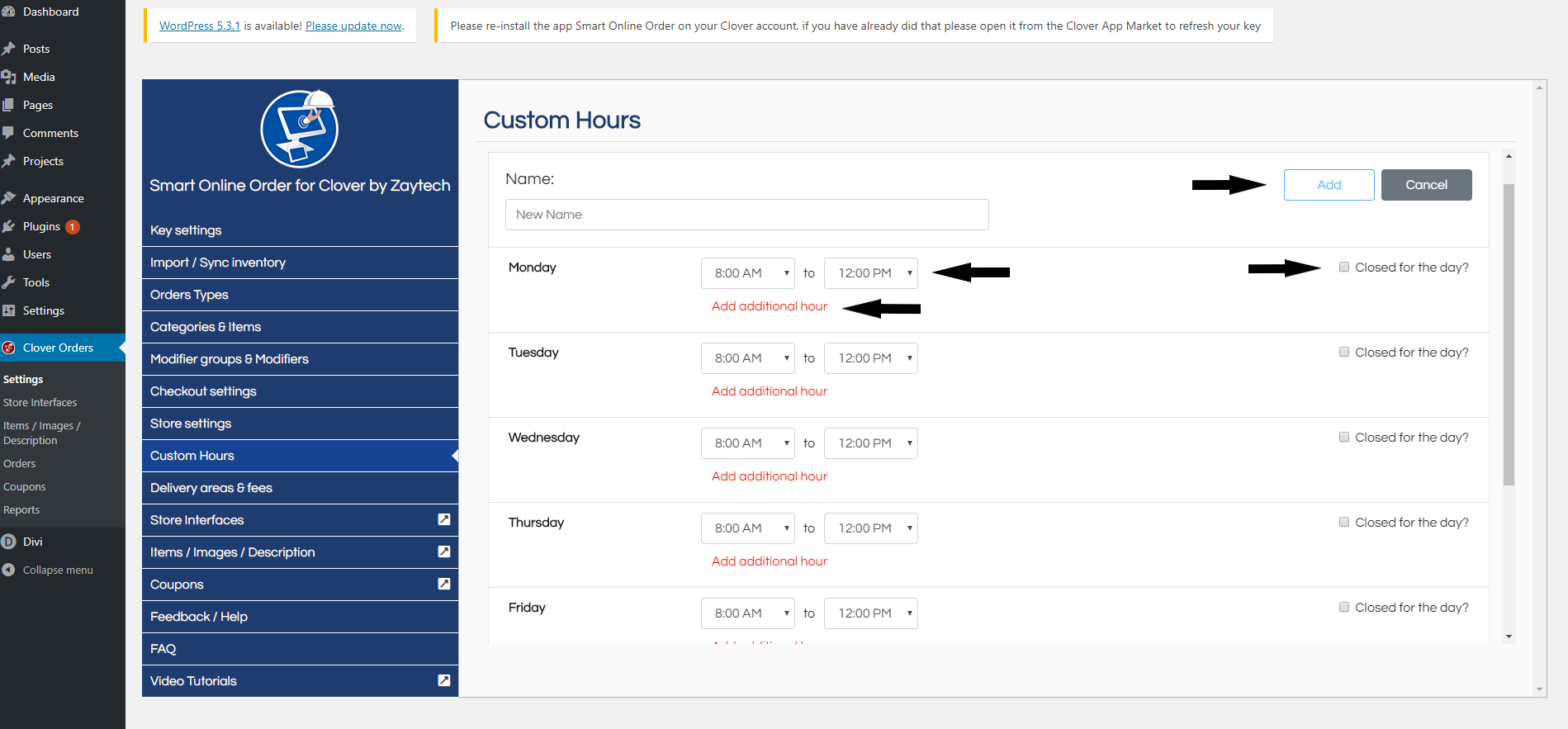Click Add additional hour under Monday

click(770, 306)
